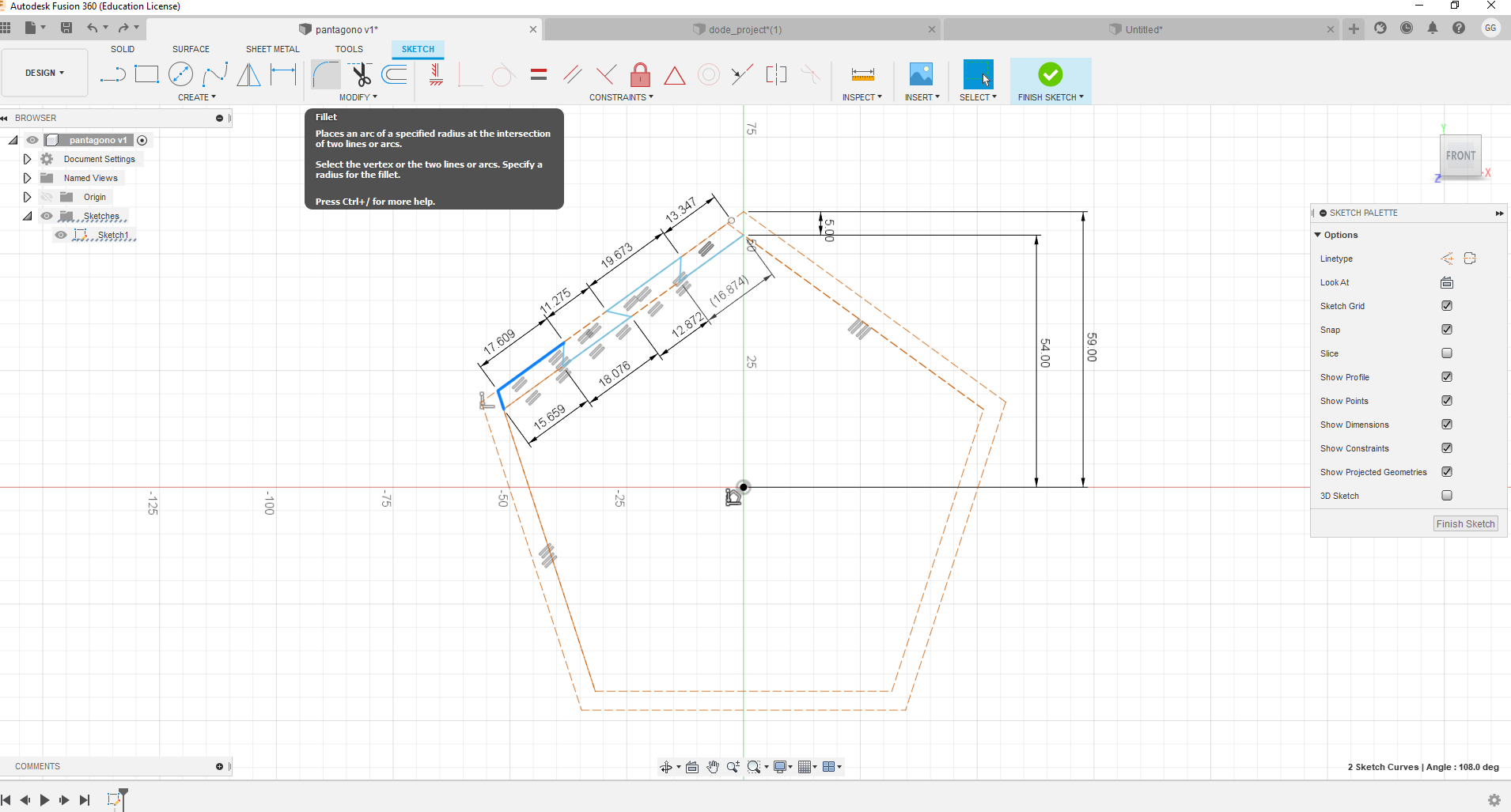Switch to the SHEET METAL tab

point(273,49)
